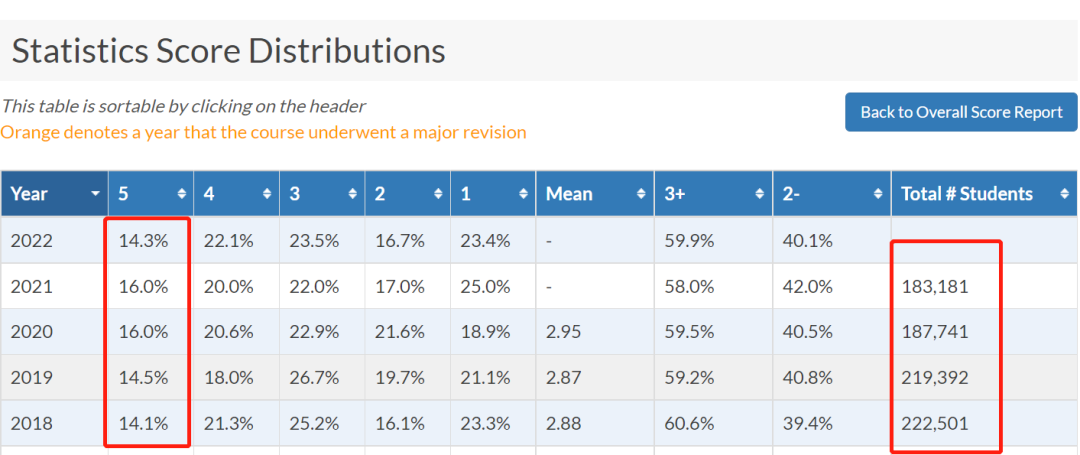Click the Year header dropdown arrow
This screenshot has height=455, width=1080.
96,195
